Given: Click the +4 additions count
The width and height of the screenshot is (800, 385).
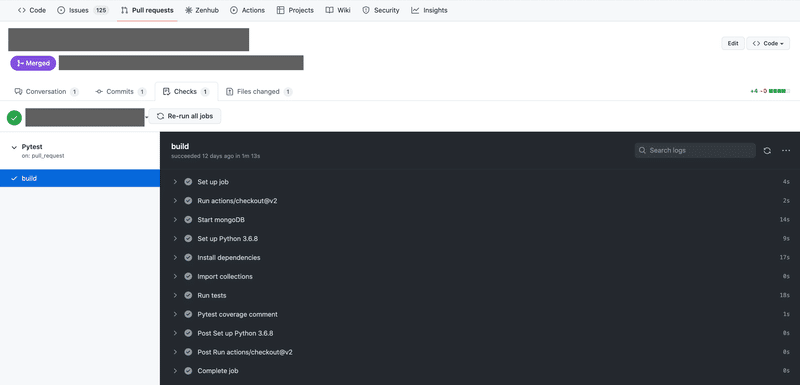Looking at the screenshot, I should (x=754, y=91).
